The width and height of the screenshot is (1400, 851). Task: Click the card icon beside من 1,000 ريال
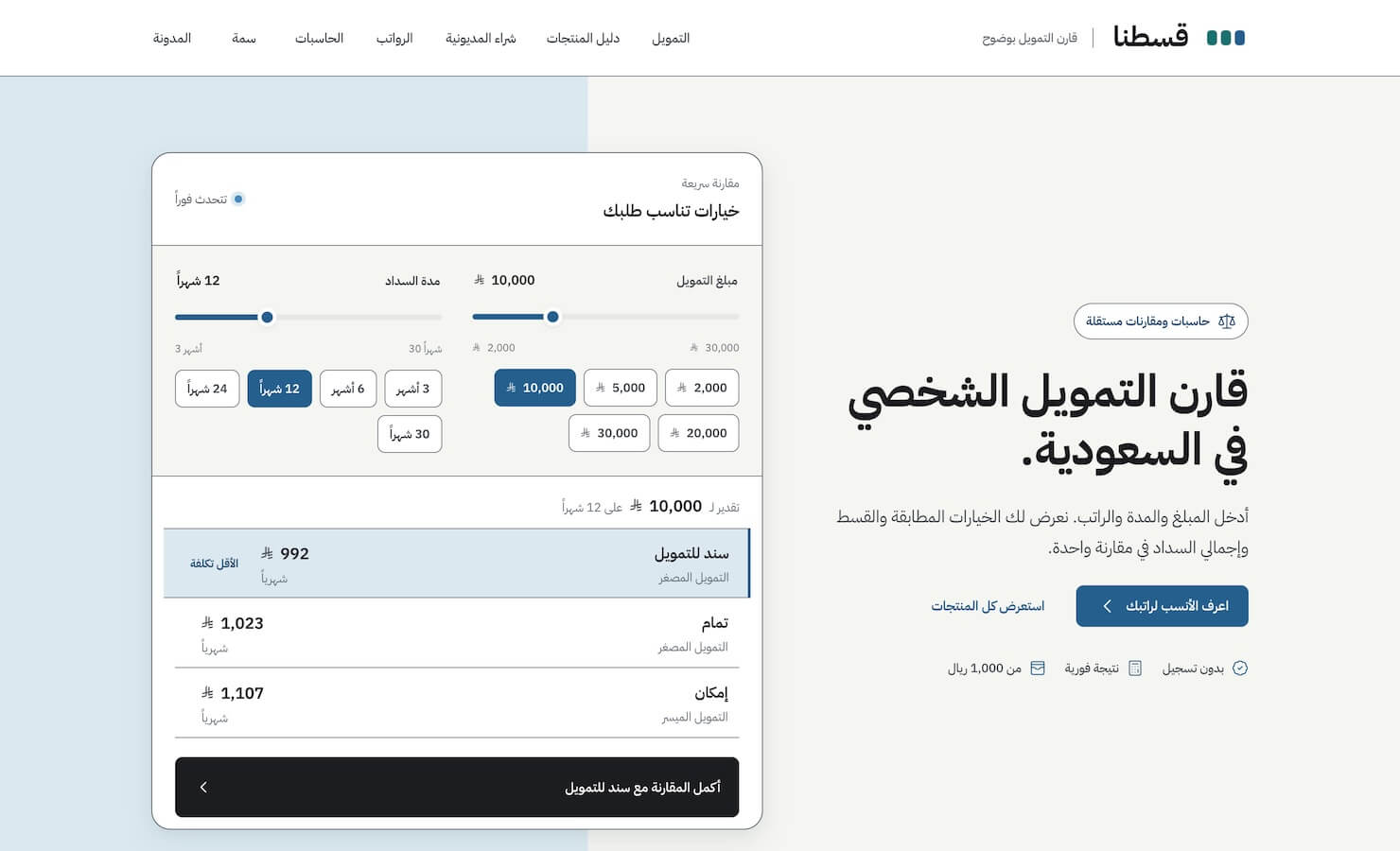click(1038, 669)
